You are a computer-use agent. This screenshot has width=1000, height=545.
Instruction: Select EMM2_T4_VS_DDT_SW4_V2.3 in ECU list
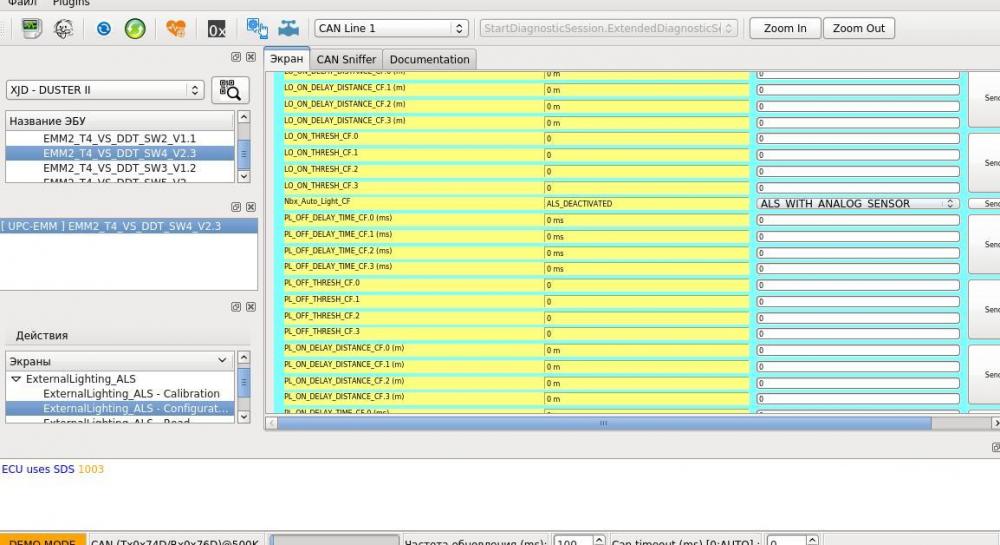[x=119, y=153]
